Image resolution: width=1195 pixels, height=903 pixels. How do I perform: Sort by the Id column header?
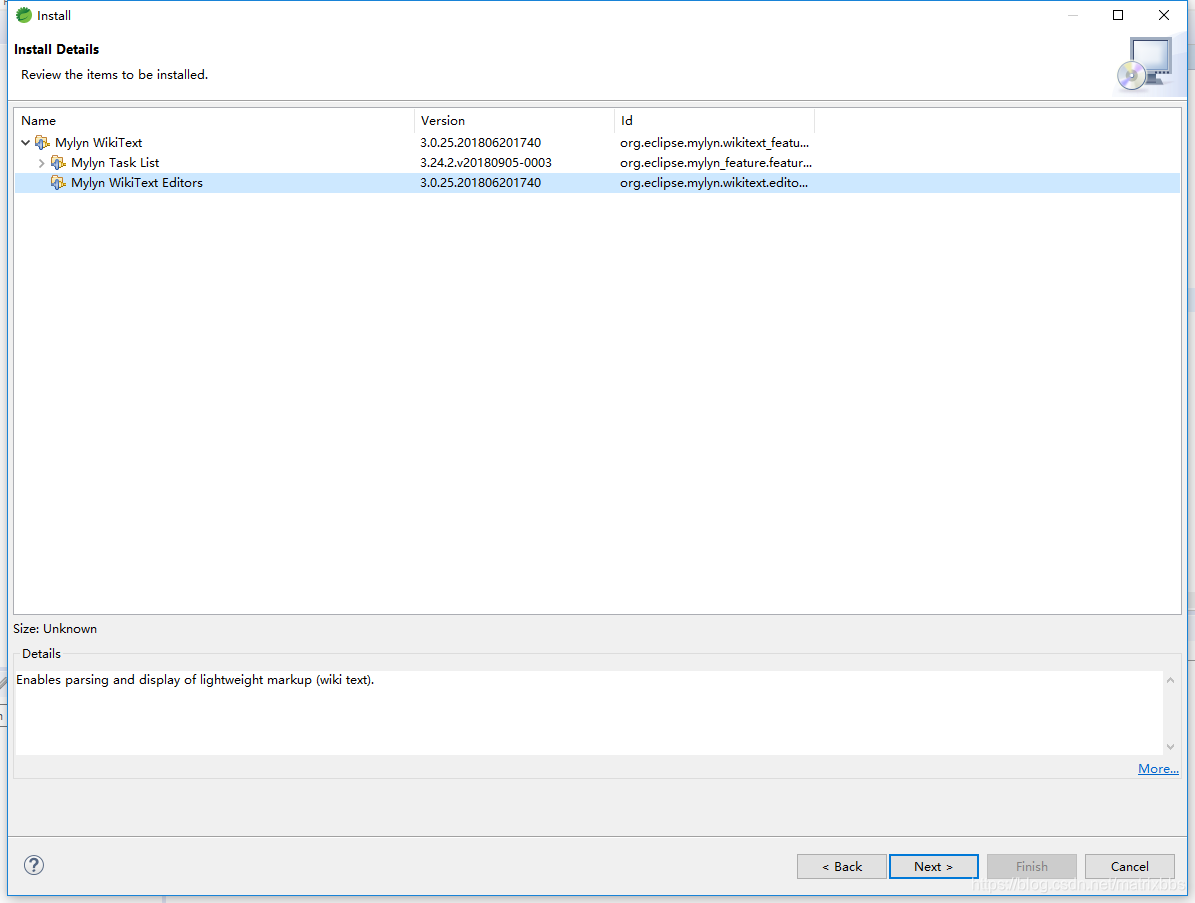714,120
